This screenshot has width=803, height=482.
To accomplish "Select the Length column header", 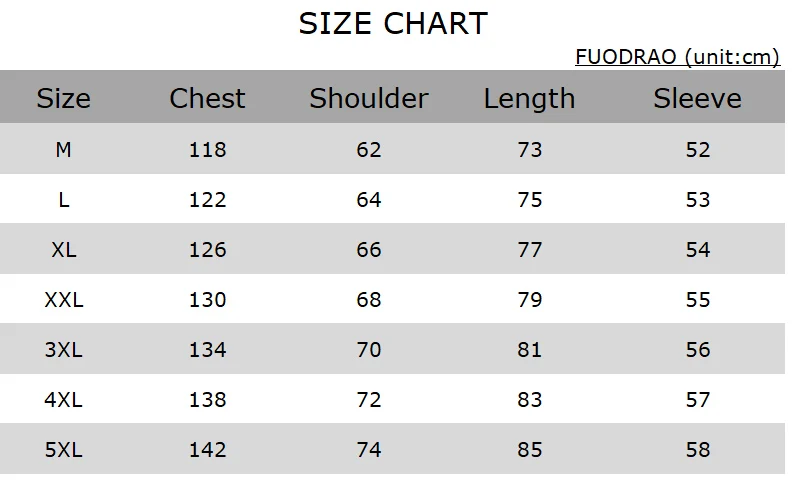I will tap(530, 99).
